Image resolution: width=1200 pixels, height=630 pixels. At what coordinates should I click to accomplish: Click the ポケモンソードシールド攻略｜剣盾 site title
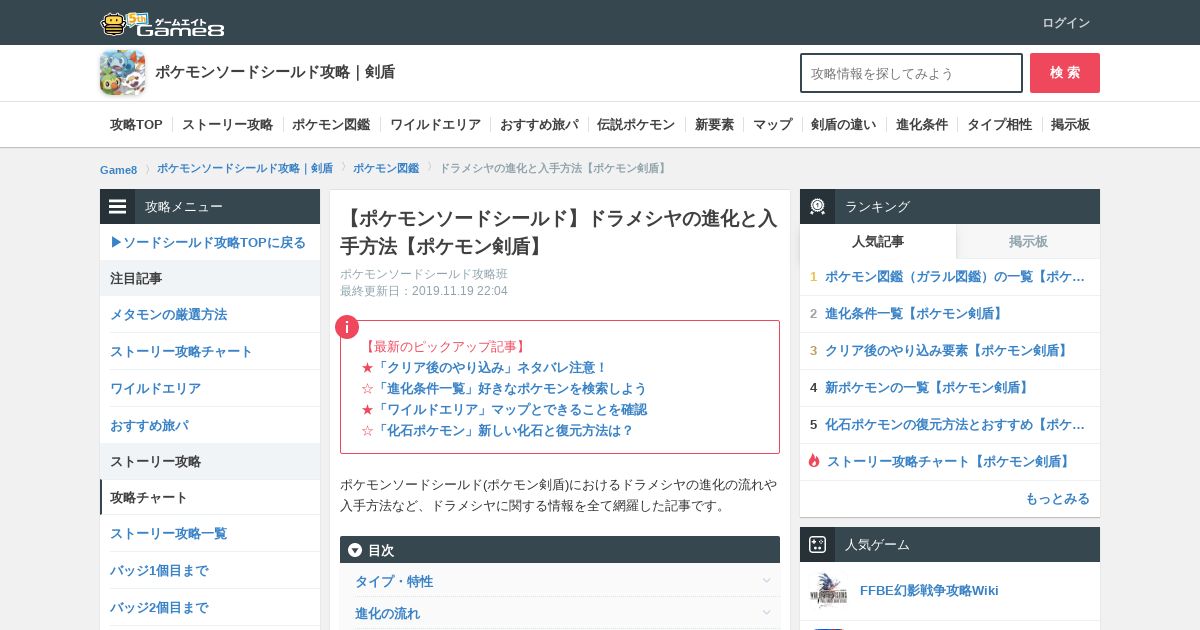pos(275,72)
